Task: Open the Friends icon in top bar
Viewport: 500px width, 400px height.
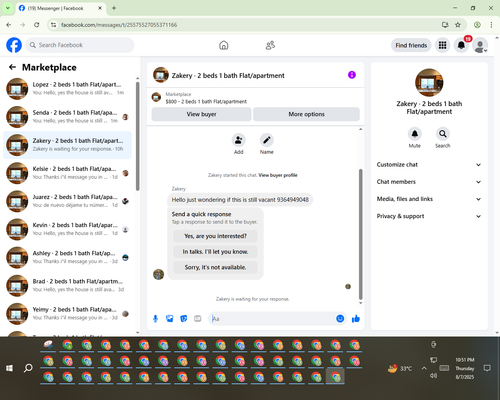Action: click(x=270, y=45)
